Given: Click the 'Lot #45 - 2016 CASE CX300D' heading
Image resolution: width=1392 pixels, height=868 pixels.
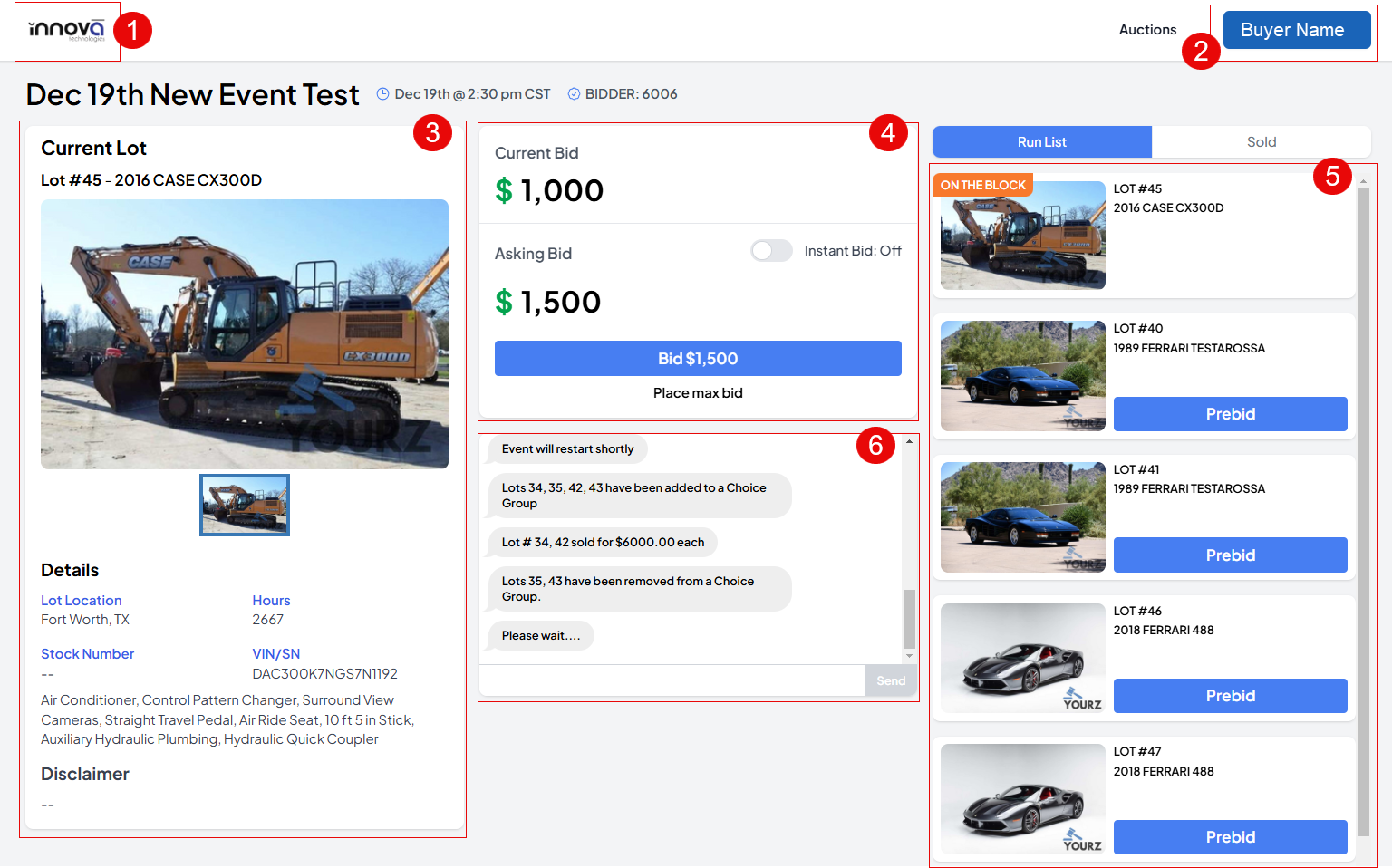Looking at the screenshot, I should click(151, 180).
